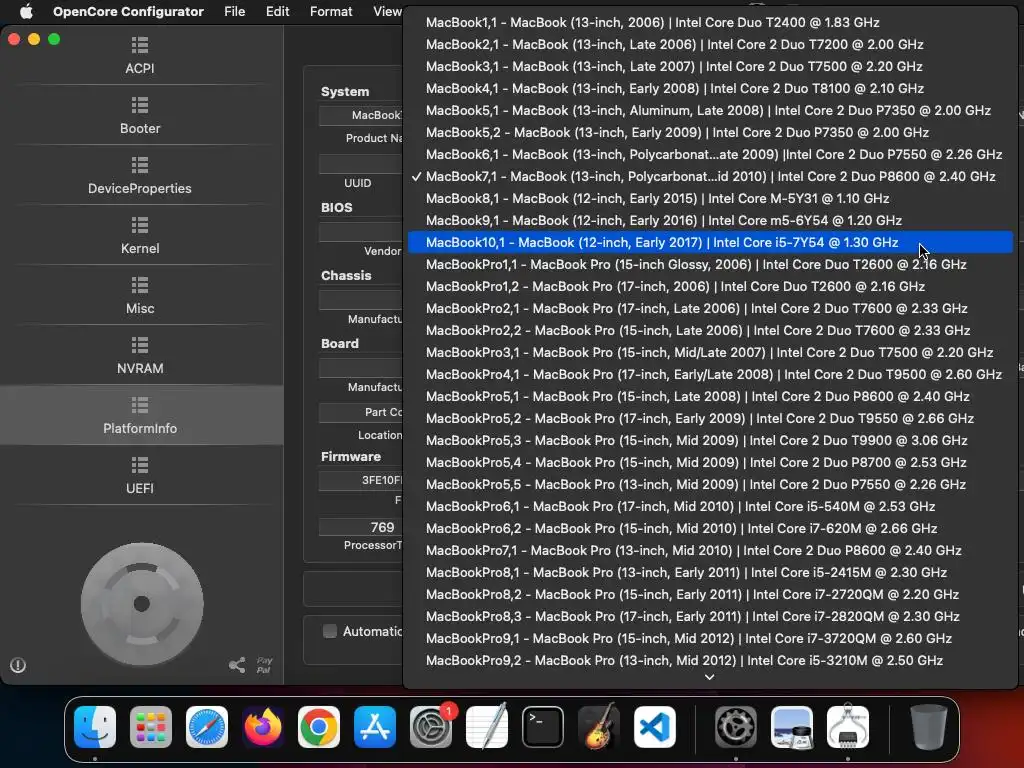The width and height of the screenshot is (1024, 768).
Task: Select MacBook3,1 (13-inch, Late 2007)
Action: click(710, 66)
